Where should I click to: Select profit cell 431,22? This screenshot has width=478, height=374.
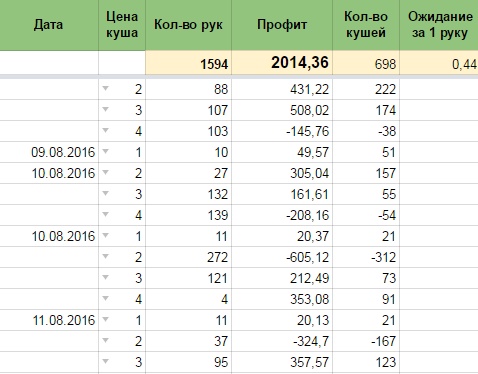(282, 89)
